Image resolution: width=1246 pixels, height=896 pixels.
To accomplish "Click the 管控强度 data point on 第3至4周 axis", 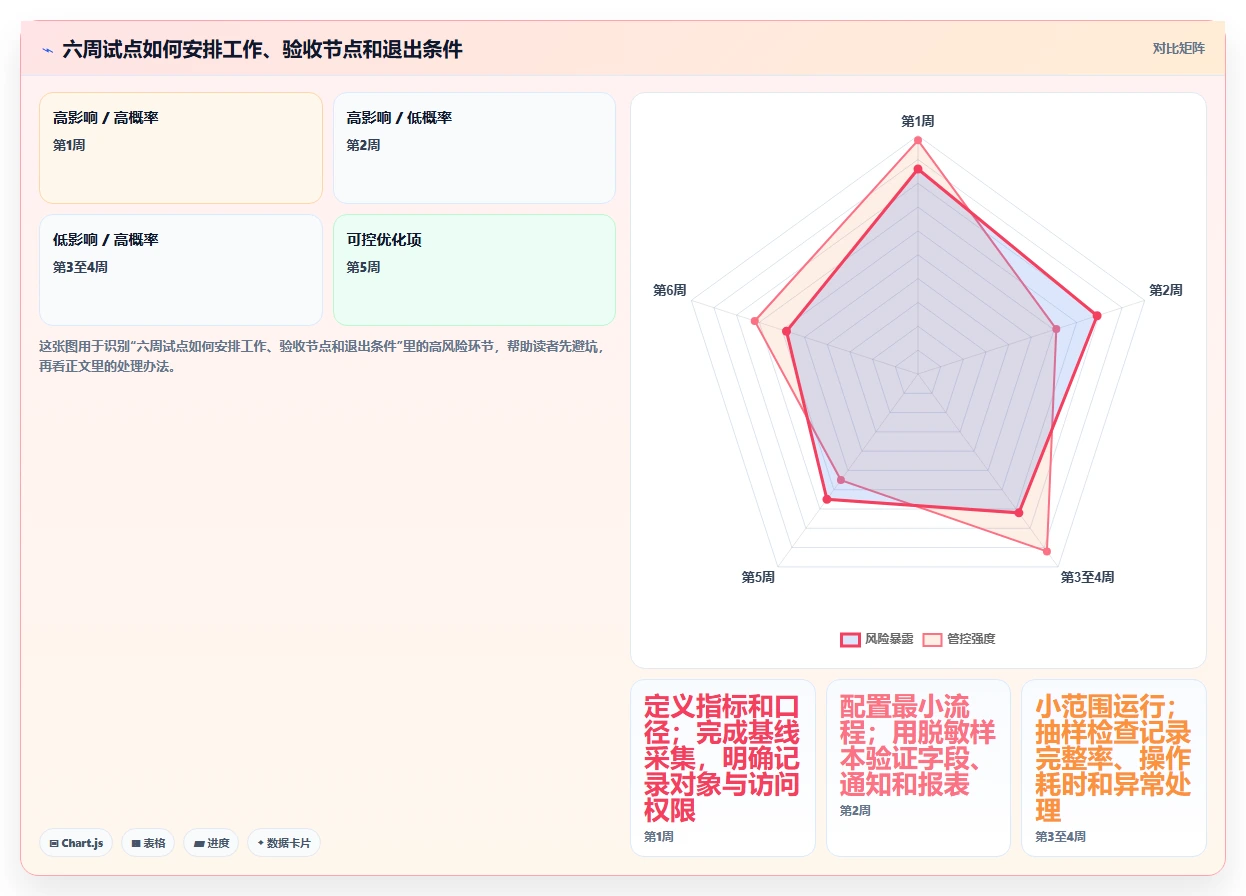I will pyautogui.click(x=1047, y=551).
